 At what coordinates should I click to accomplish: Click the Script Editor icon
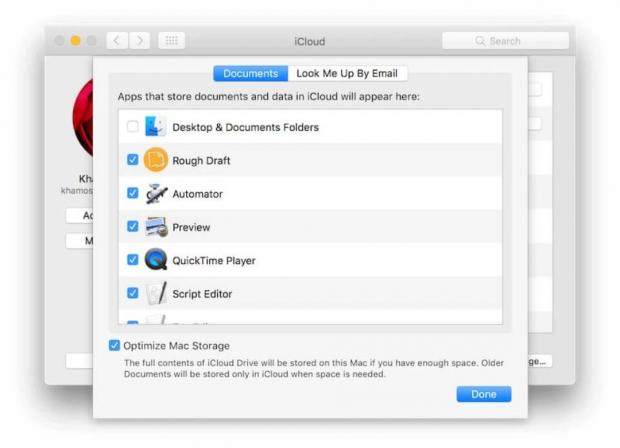pyautogui.click(x=155, y=294)
